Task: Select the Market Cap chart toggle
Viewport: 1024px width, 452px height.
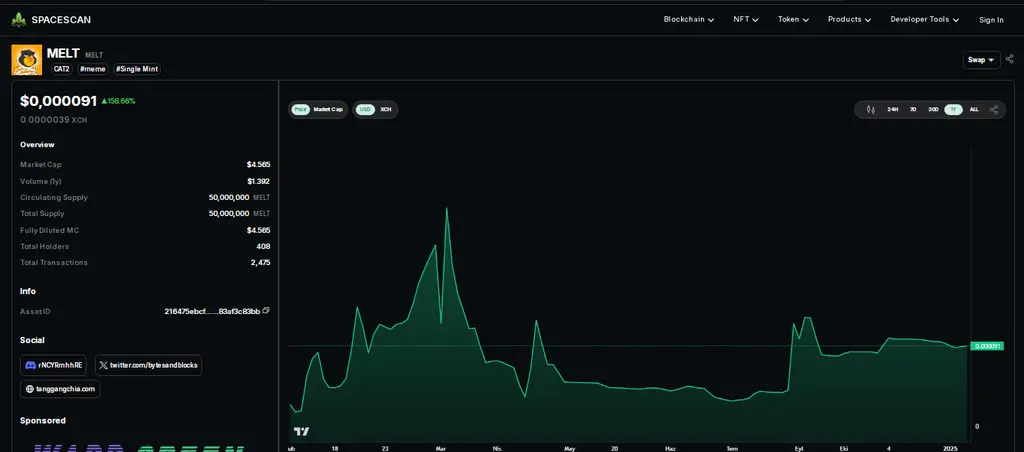Action: pos(328,110)
